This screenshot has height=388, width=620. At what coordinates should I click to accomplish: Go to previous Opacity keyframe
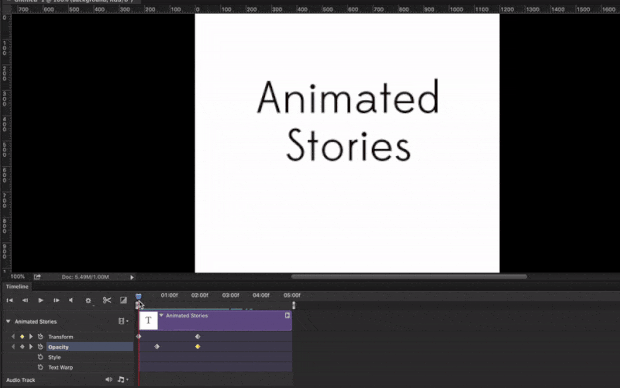(13, 347)
